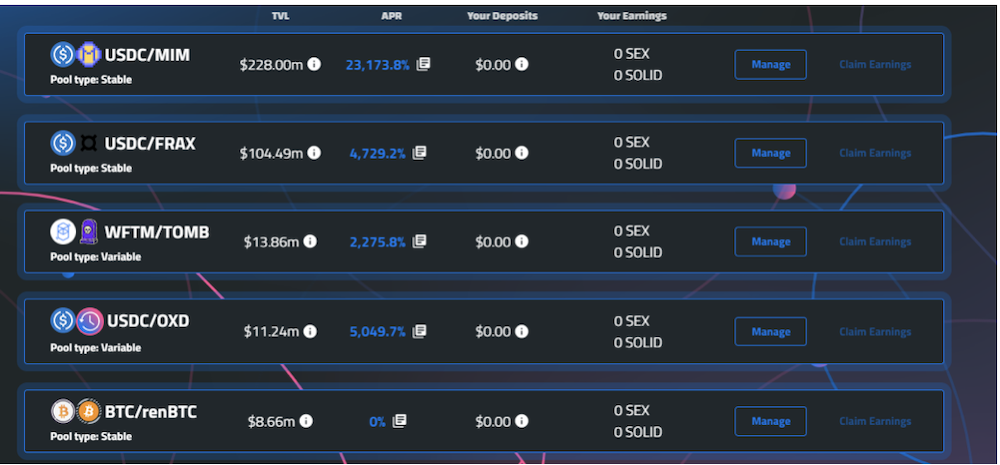
Task: Click the 2,275.8% APR value
Action: click(378, 242)
